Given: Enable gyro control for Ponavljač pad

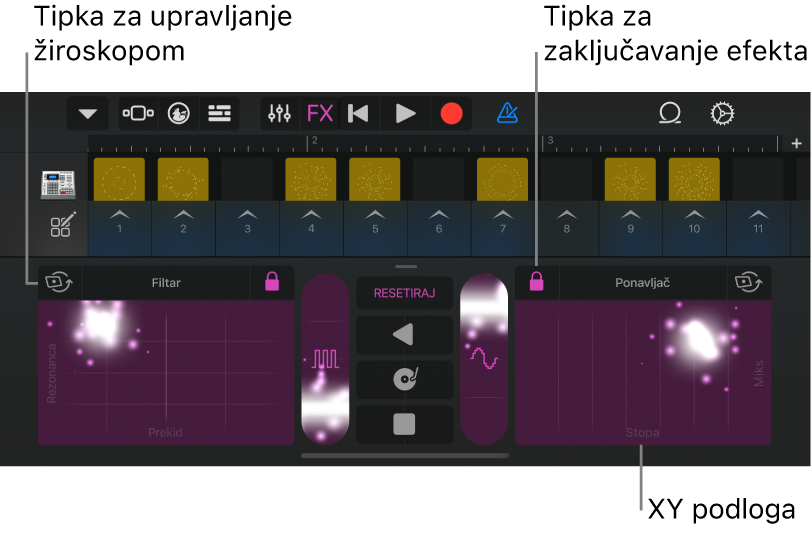Looking at the screenshot, I should coord(749,283).
